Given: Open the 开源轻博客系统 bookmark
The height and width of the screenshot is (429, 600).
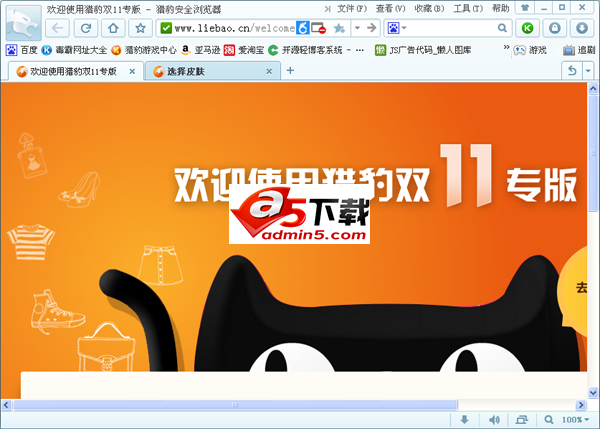Looking at the screenshot, I should coord(316,50).
